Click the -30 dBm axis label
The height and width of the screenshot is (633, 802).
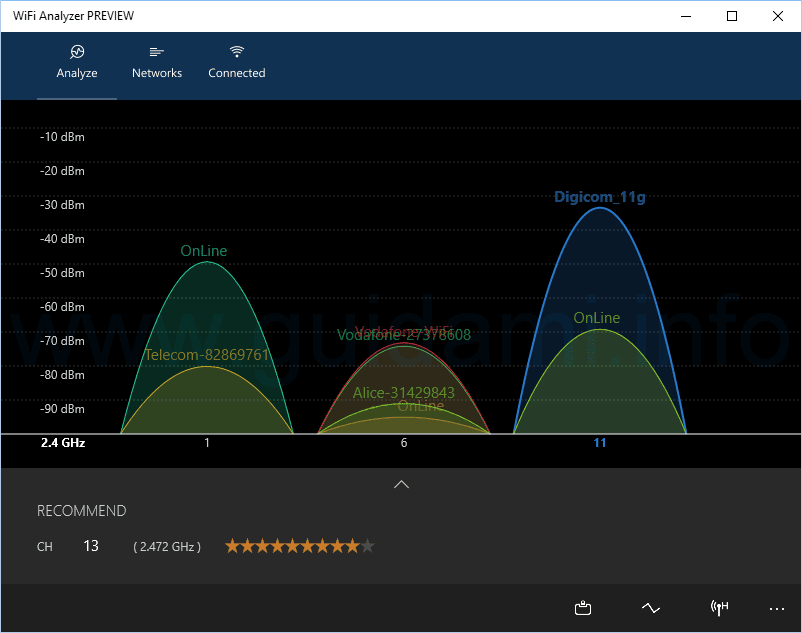coord(62,205)
